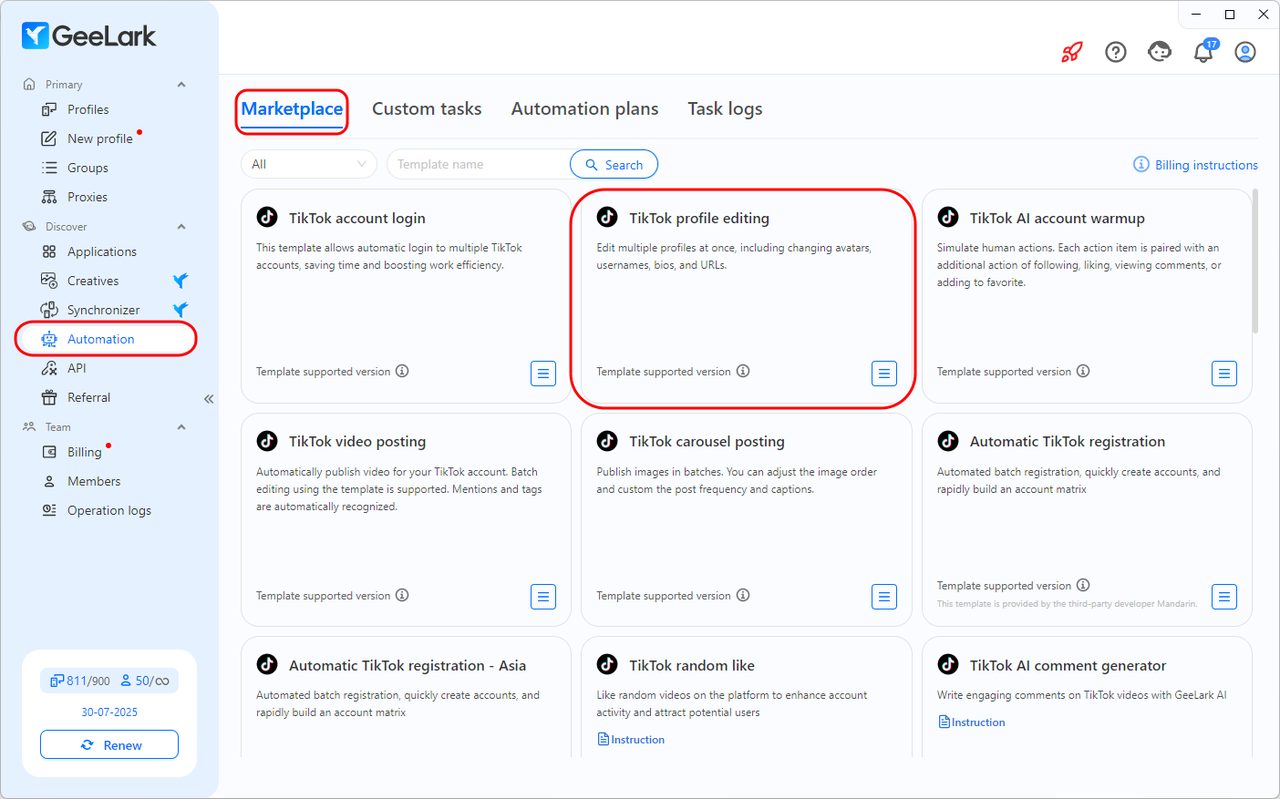Open details icon on TikTok account login card
The width and height of the screenshot is (1280, 799).
(543, 373)
